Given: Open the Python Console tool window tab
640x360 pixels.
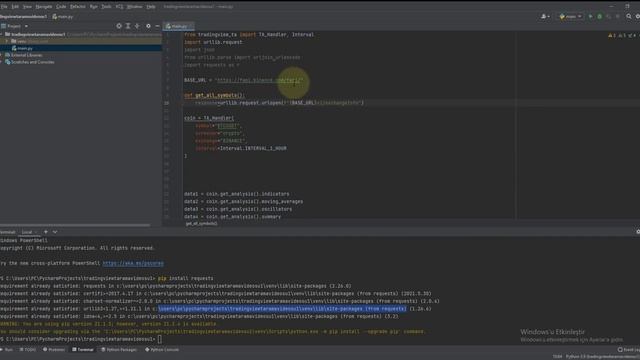Looking at the screenshot, I should pyautogui.click(x=162, y=350).
